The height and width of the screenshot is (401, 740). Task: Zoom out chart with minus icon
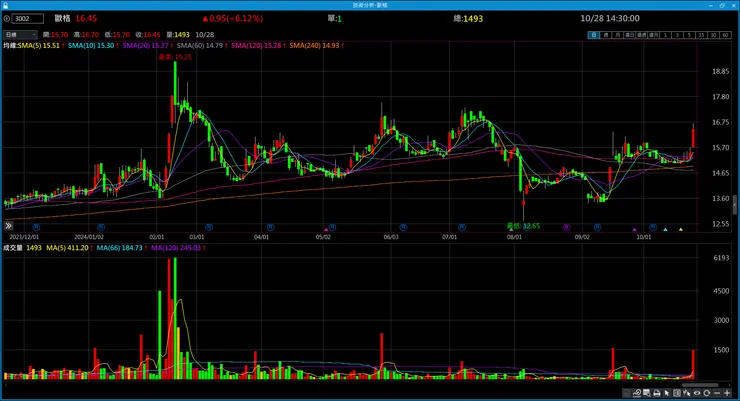point(717,393)
